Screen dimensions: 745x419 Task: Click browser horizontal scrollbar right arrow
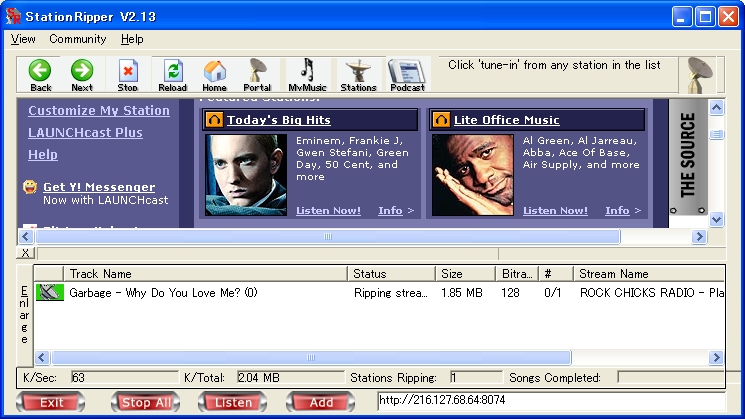(x=699, y=237)
